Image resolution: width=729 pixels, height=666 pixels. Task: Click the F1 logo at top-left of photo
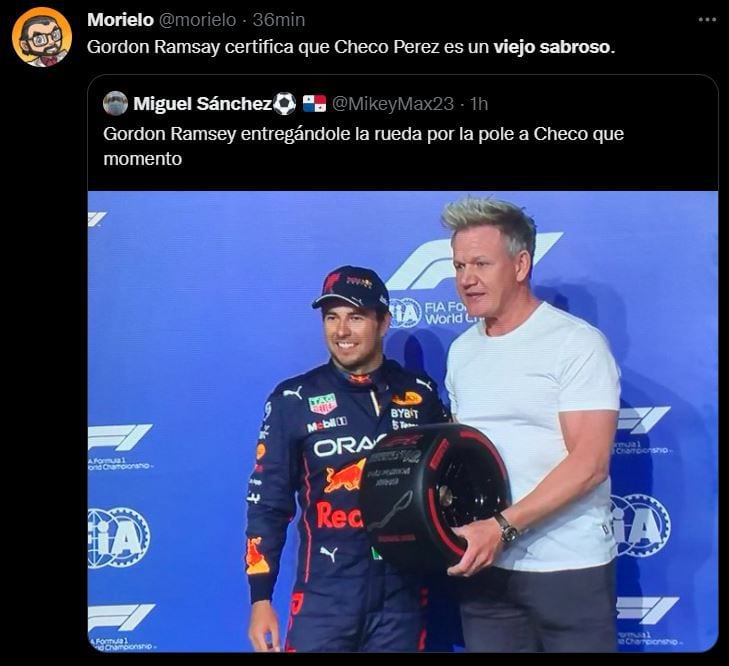(x=97, y=219)
